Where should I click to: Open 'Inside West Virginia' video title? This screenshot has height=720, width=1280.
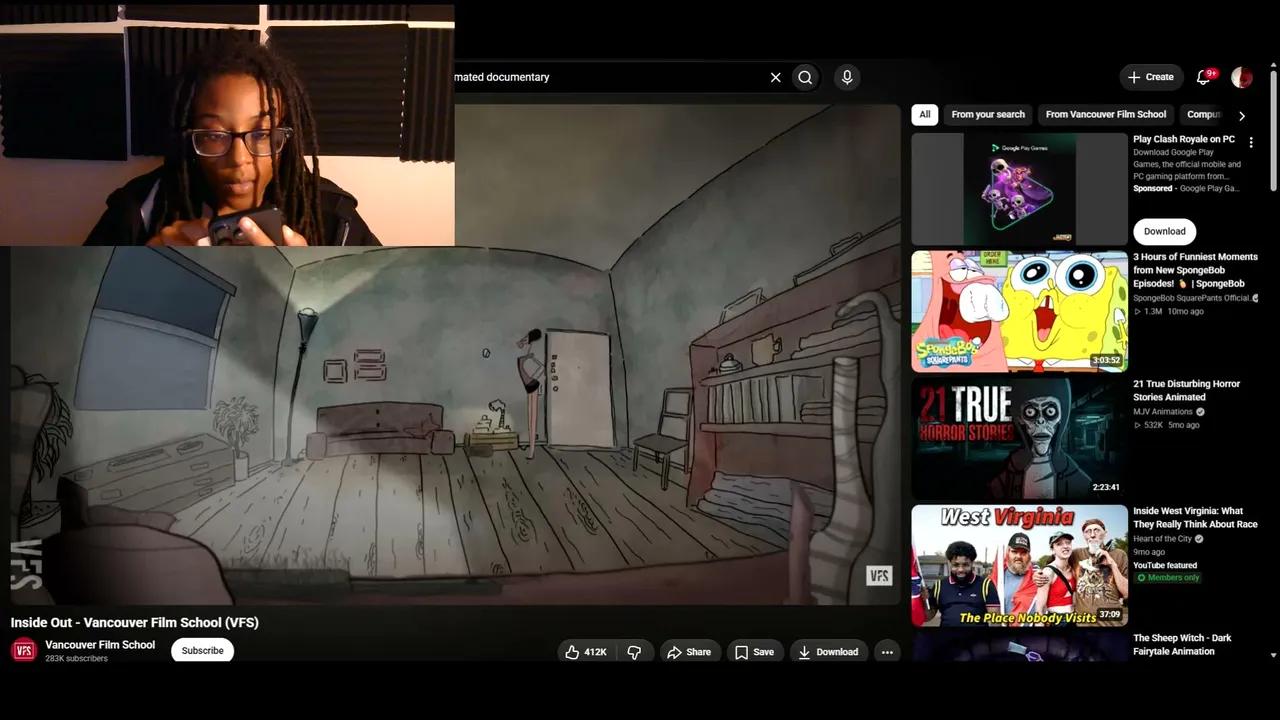click(1195, 517)
